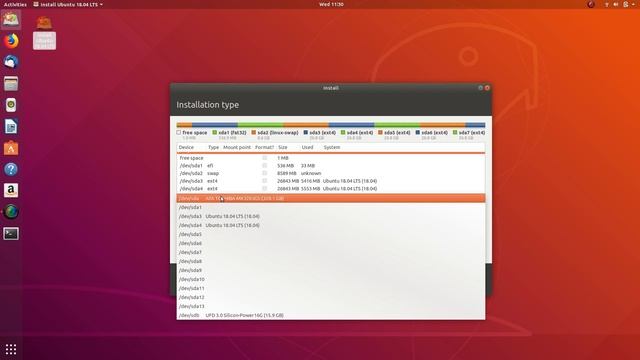Open the Ubuntu installer icon in the dock

point(11,19)
